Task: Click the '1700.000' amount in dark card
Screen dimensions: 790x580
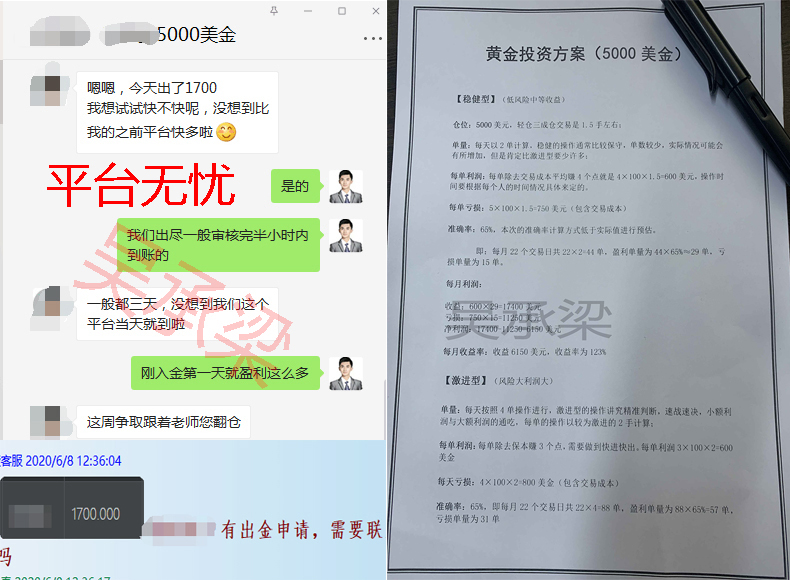Action: click(96, 514)
